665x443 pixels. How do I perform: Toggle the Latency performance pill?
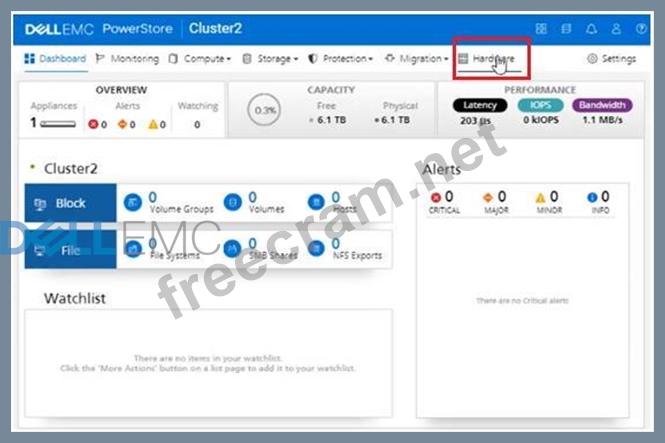(x=480, y=105)
